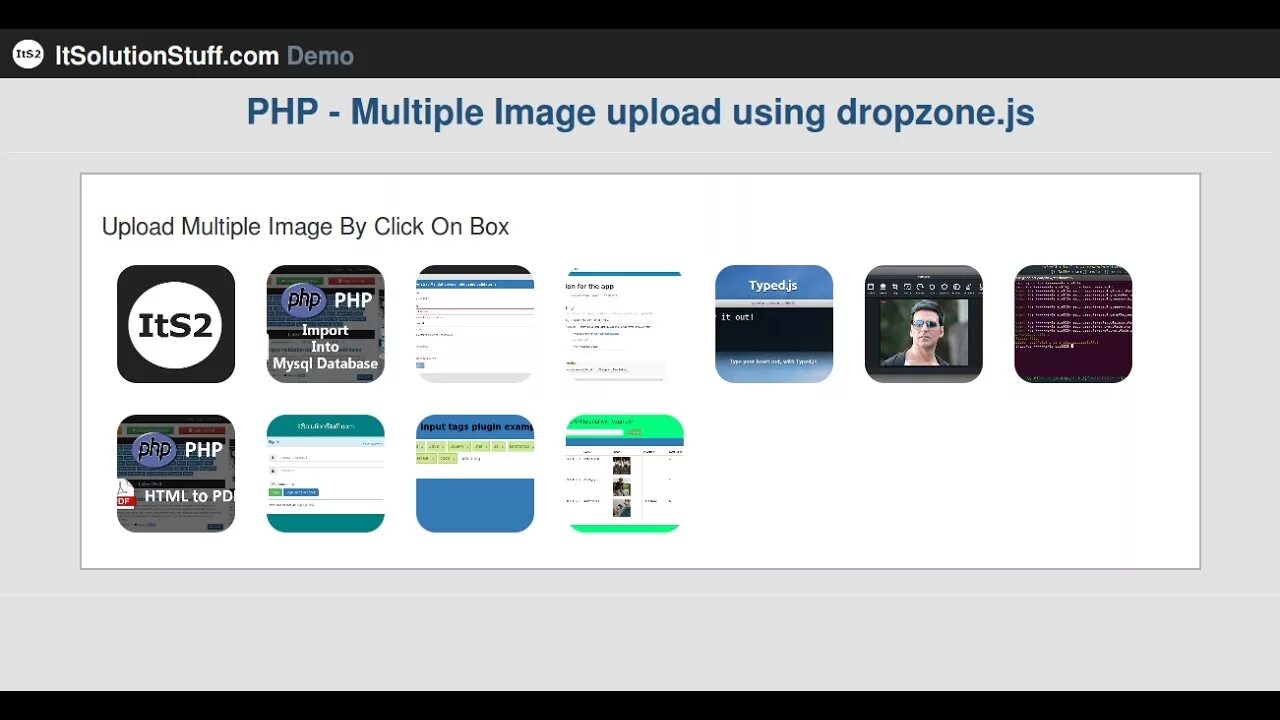Screen dimensions: 1280x720
Task: Select the purple terminal screenshot thumbnail
Action: (x=1073, y=324)
